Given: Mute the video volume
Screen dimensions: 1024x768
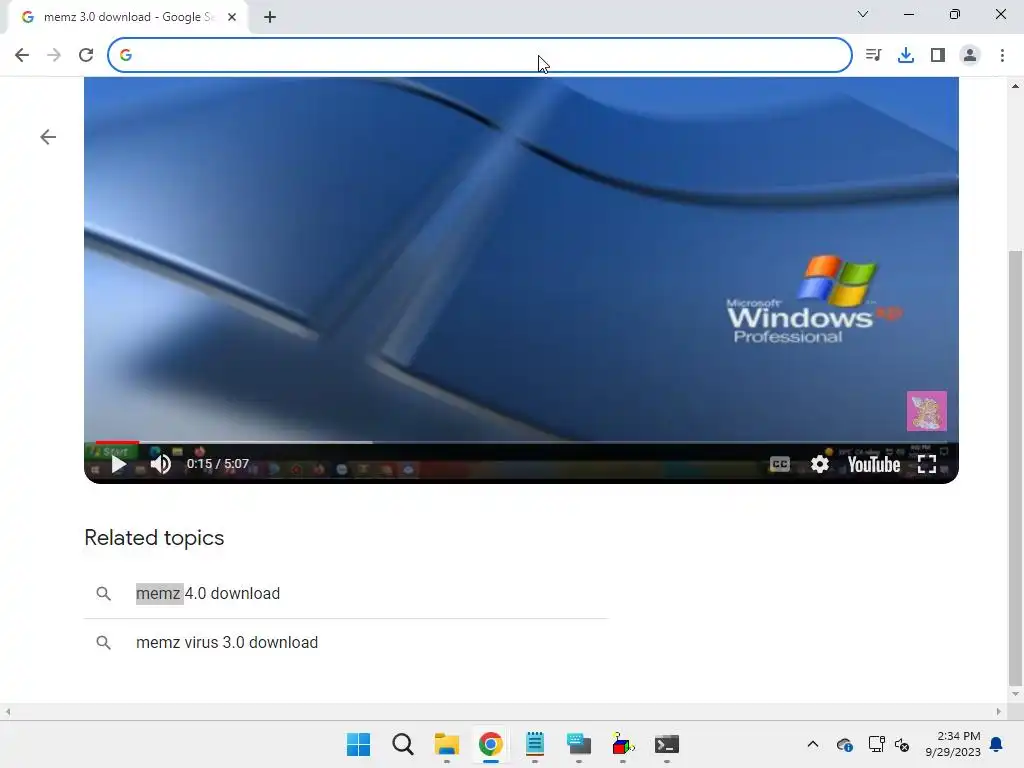Looking at the screenshot, I should tap(161, 464).
